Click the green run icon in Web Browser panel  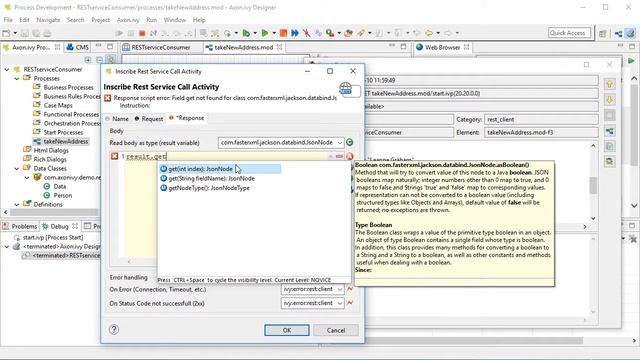tap(631, 61)
